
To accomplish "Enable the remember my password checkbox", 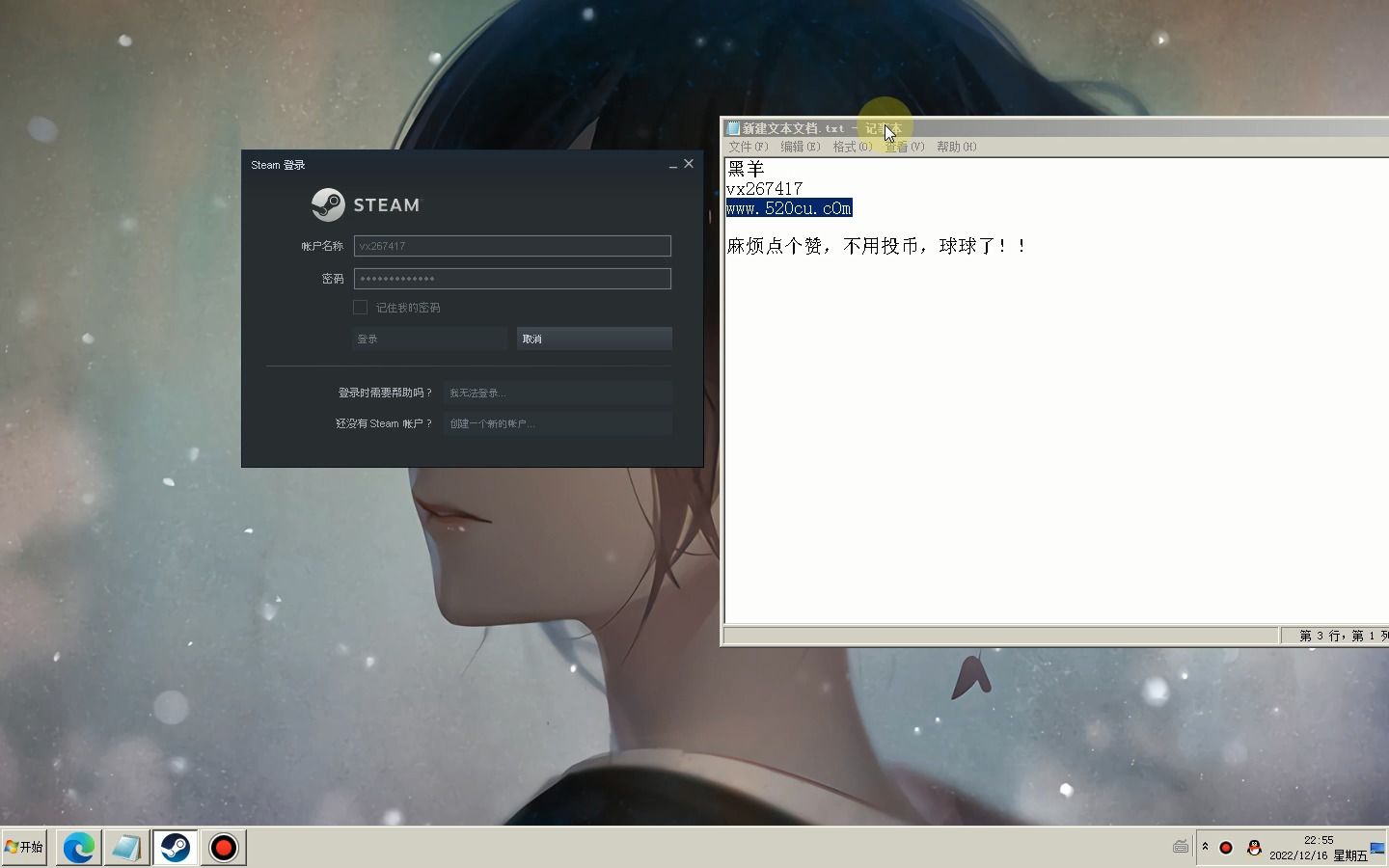I will pyautogui.click(x=360, y=307).
